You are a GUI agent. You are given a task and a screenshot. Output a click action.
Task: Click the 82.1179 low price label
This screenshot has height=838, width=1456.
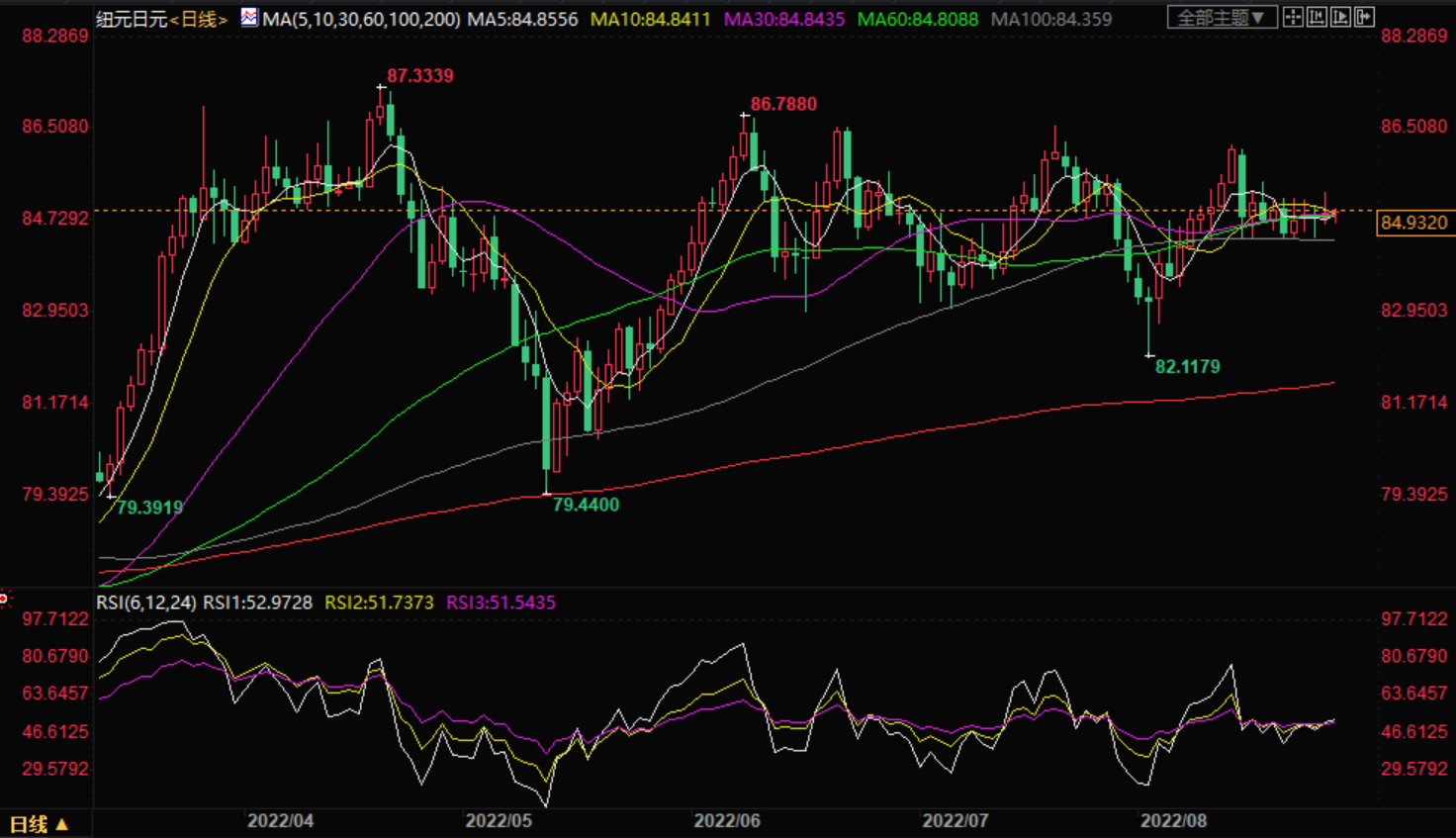[1187, 367]
